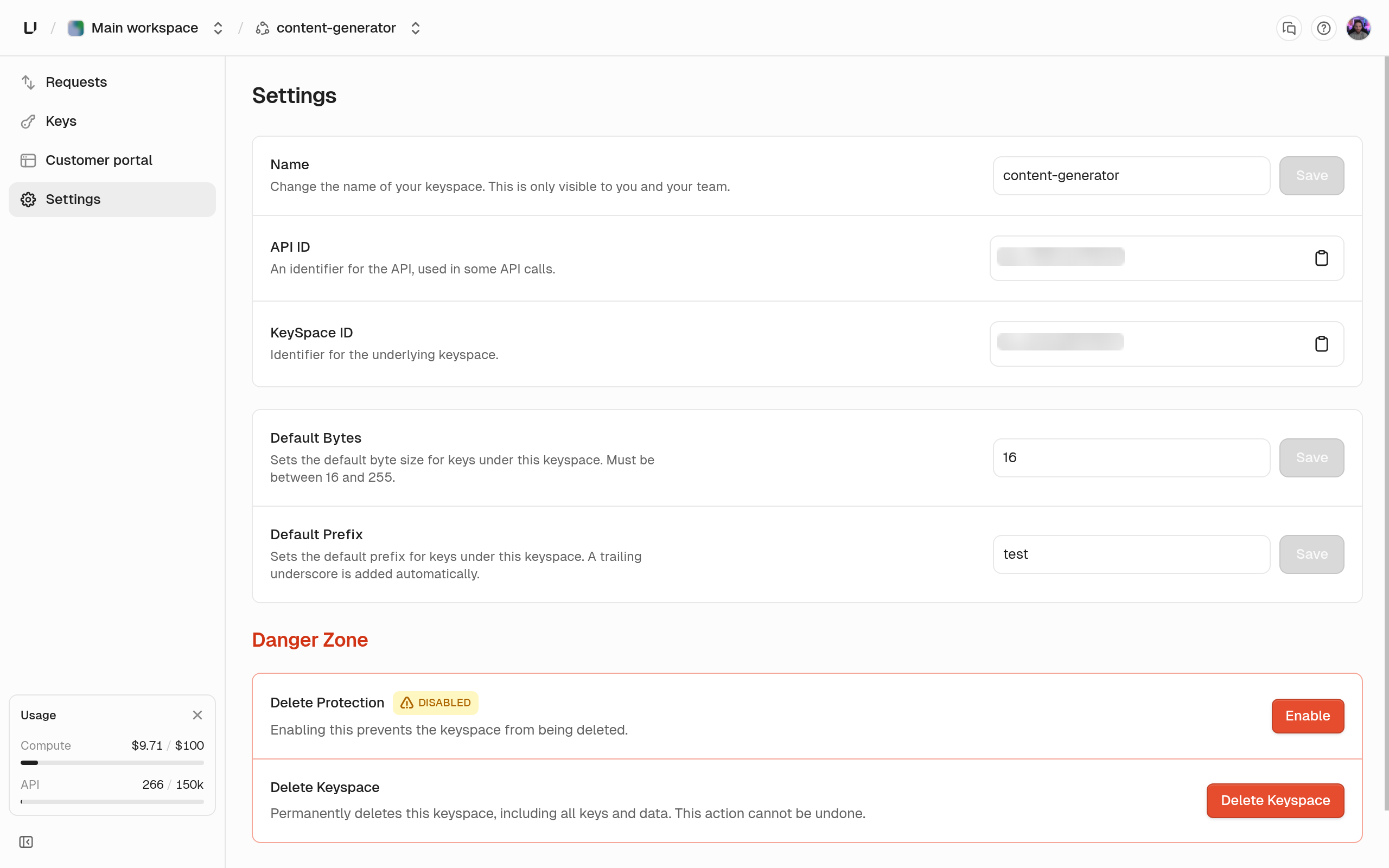Copy the API ID to clipboard

1321,258
